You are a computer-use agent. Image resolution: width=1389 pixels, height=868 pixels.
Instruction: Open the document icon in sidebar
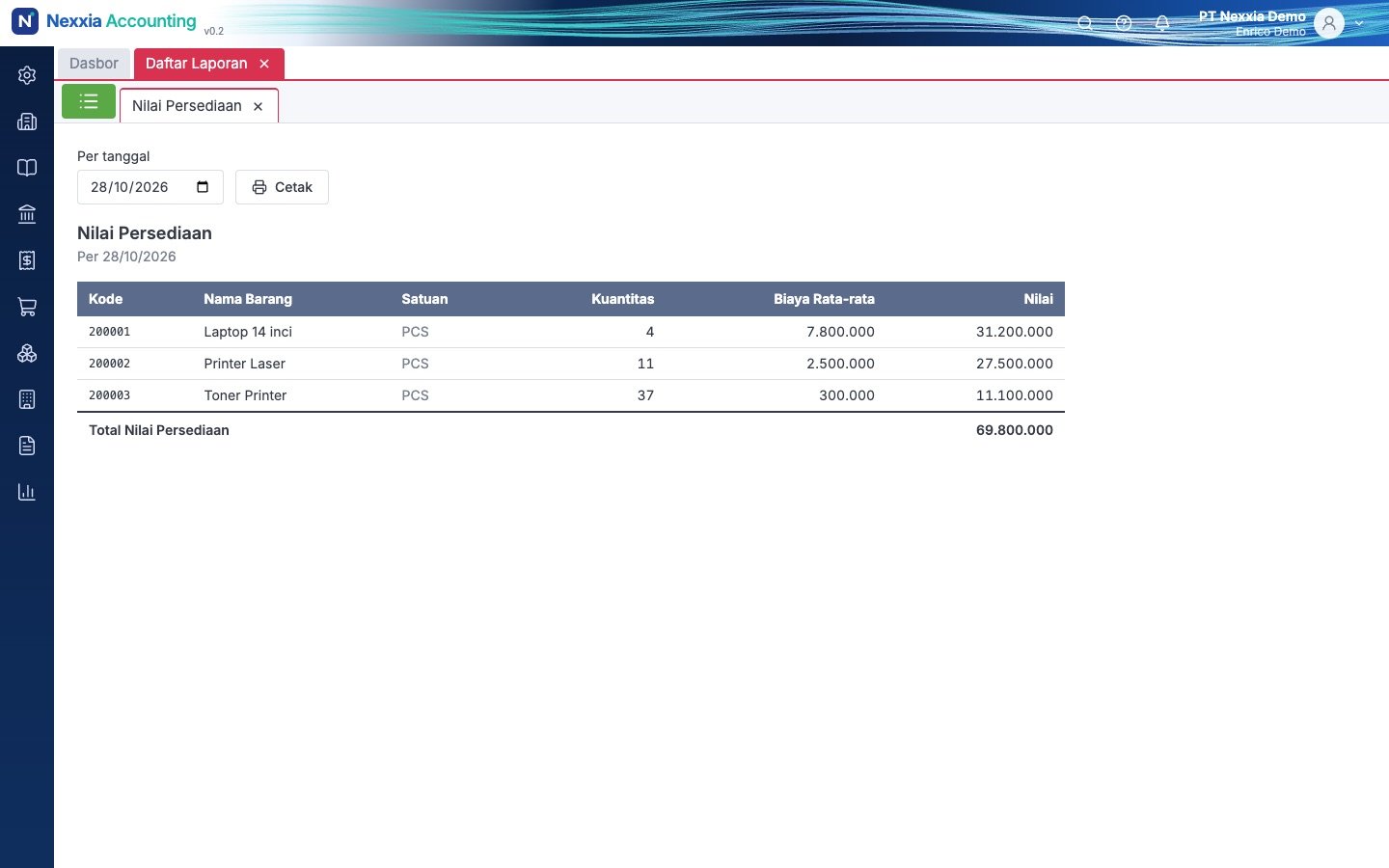click(27, 446)
